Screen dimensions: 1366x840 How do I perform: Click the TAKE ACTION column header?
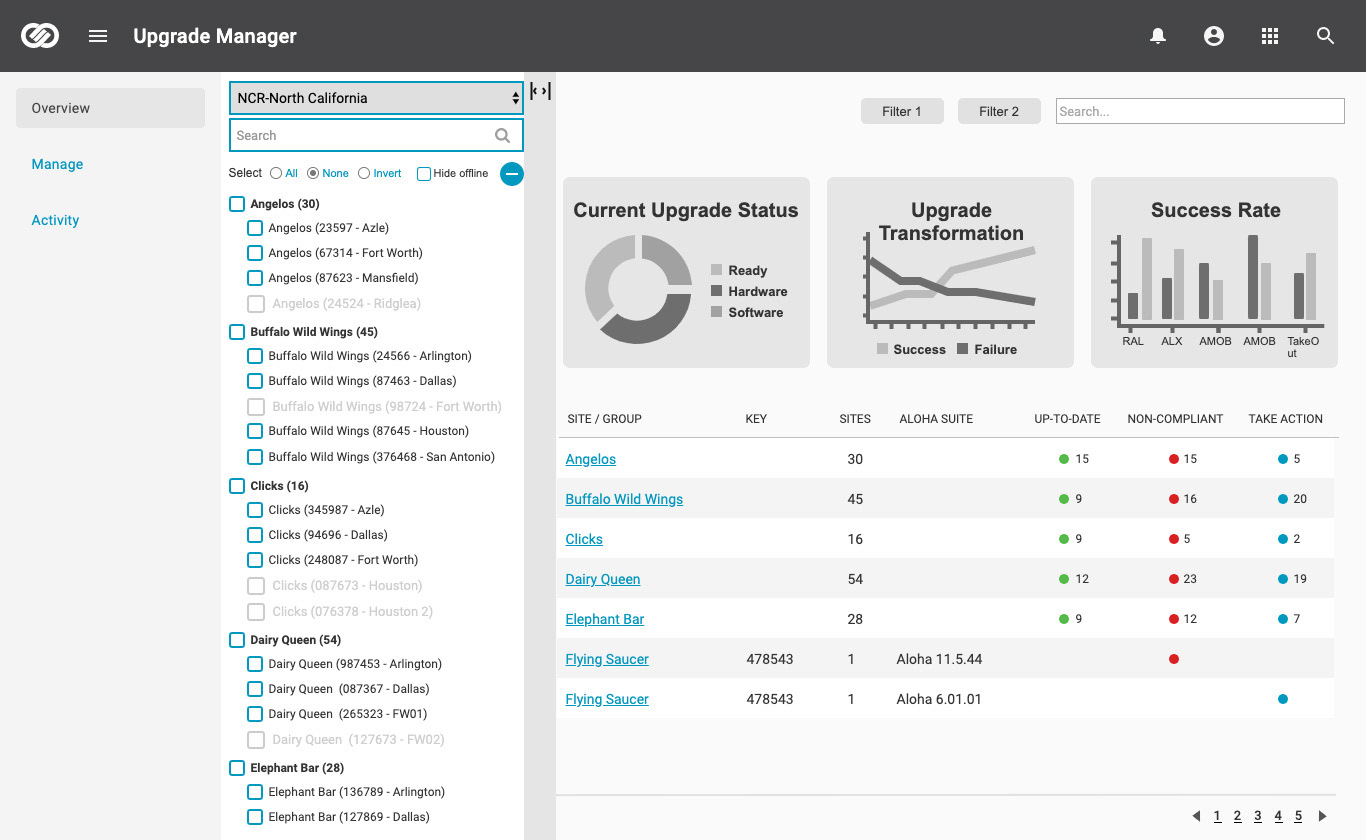(x=1285, y=419)
